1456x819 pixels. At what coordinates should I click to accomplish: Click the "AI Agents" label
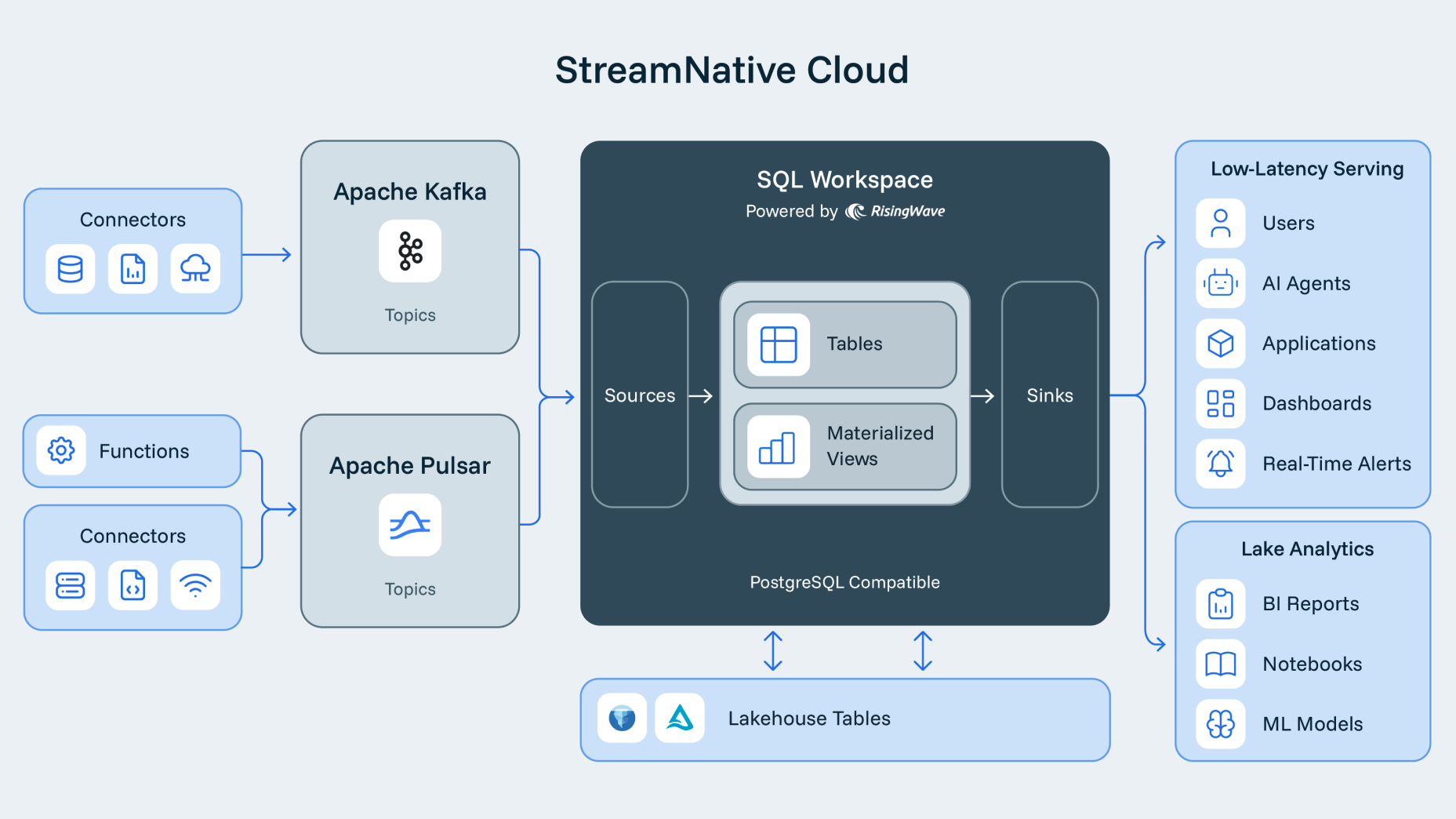1306,284
